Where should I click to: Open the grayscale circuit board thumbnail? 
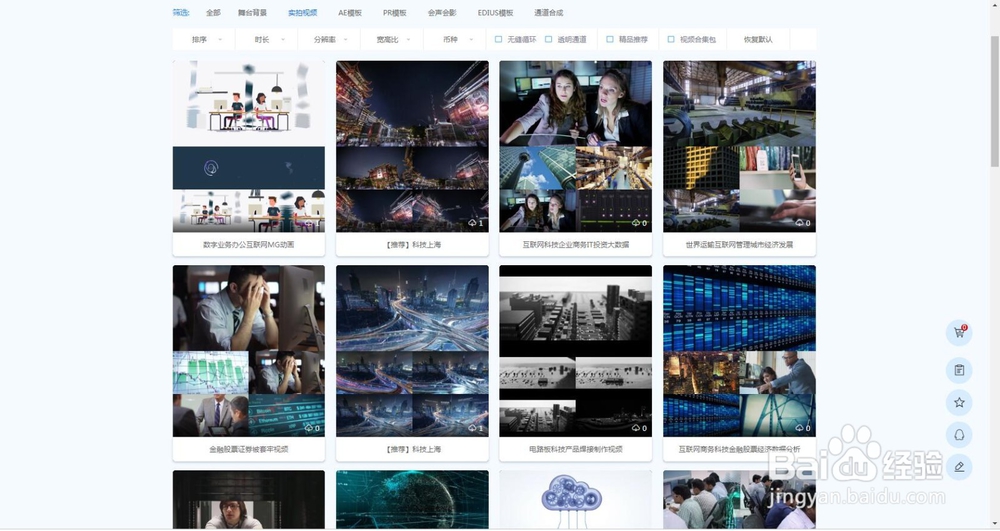[576, 351]
